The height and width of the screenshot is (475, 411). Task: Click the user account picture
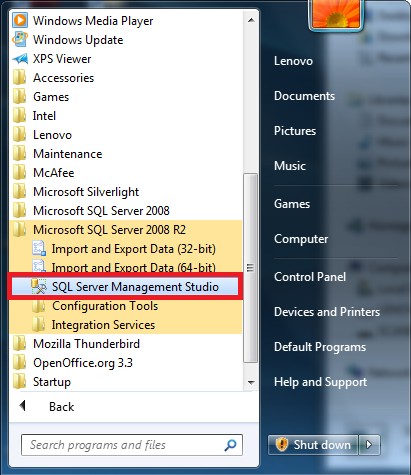pyautogui.click(x=336, y=14)
